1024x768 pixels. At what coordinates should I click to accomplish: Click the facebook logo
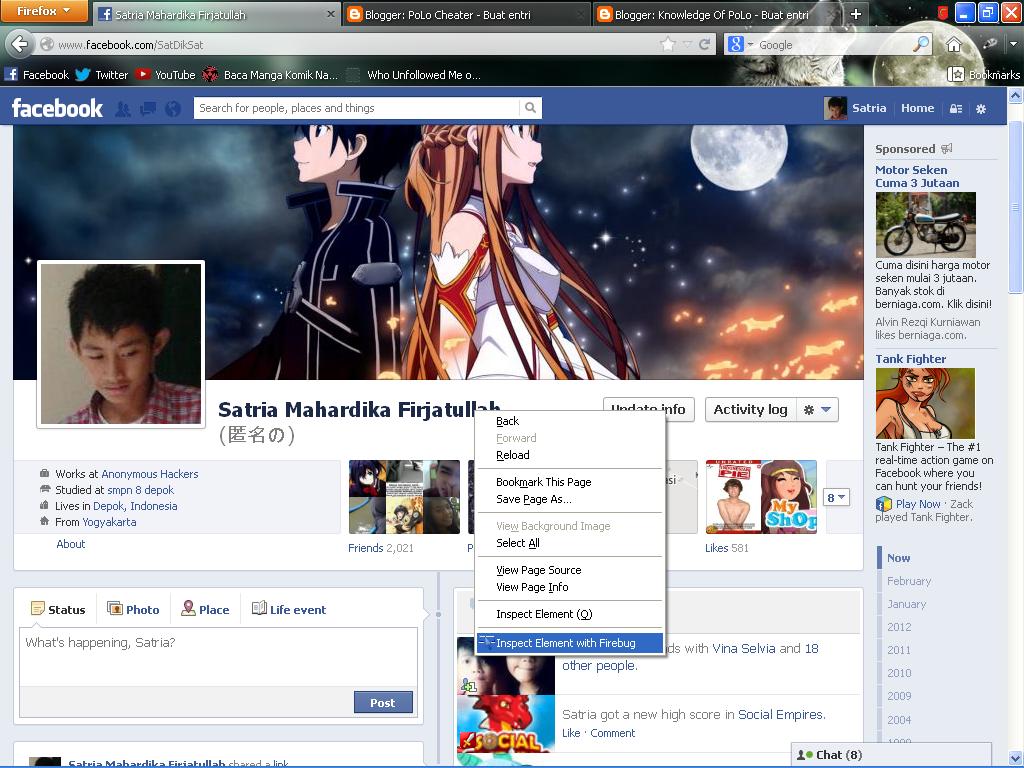point(57,108)
